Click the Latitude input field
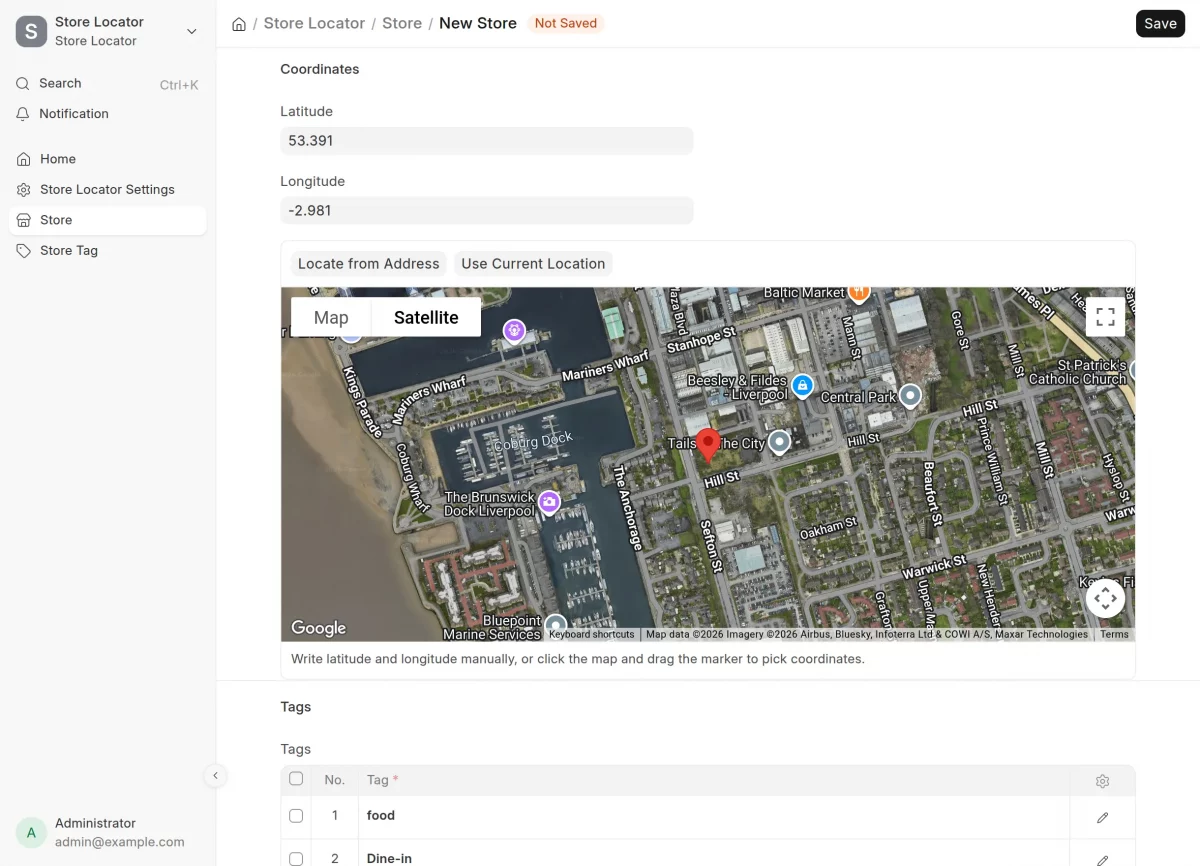This screenshot has height=866, width=1200. (x=486, y=141)
